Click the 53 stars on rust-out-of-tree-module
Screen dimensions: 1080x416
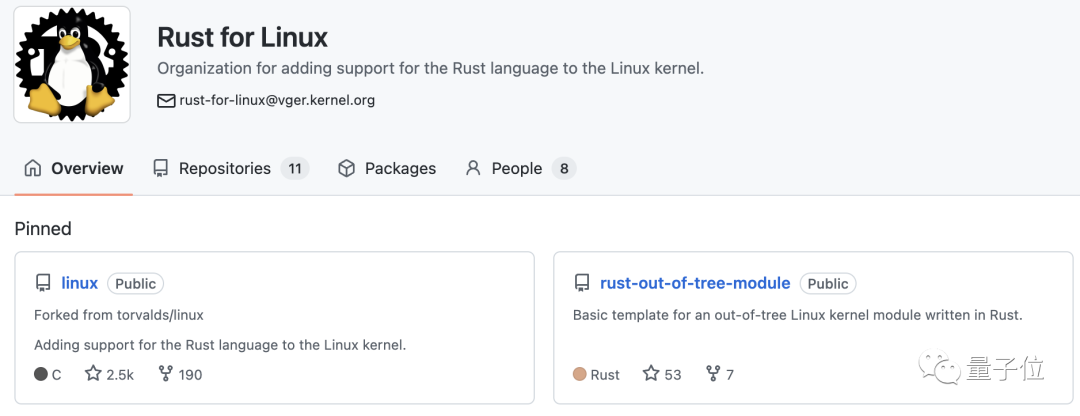point(662,374)
